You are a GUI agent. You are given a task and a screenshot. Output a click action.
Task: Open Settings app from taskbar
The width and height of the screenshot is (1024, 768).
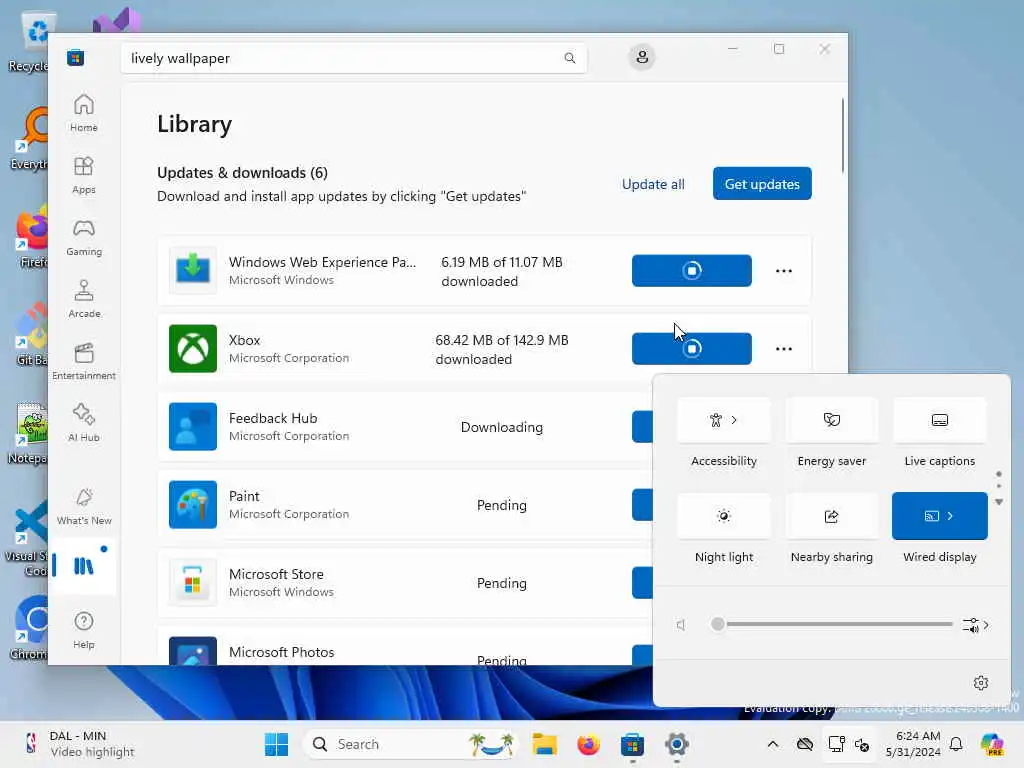[x=677, y=744]
